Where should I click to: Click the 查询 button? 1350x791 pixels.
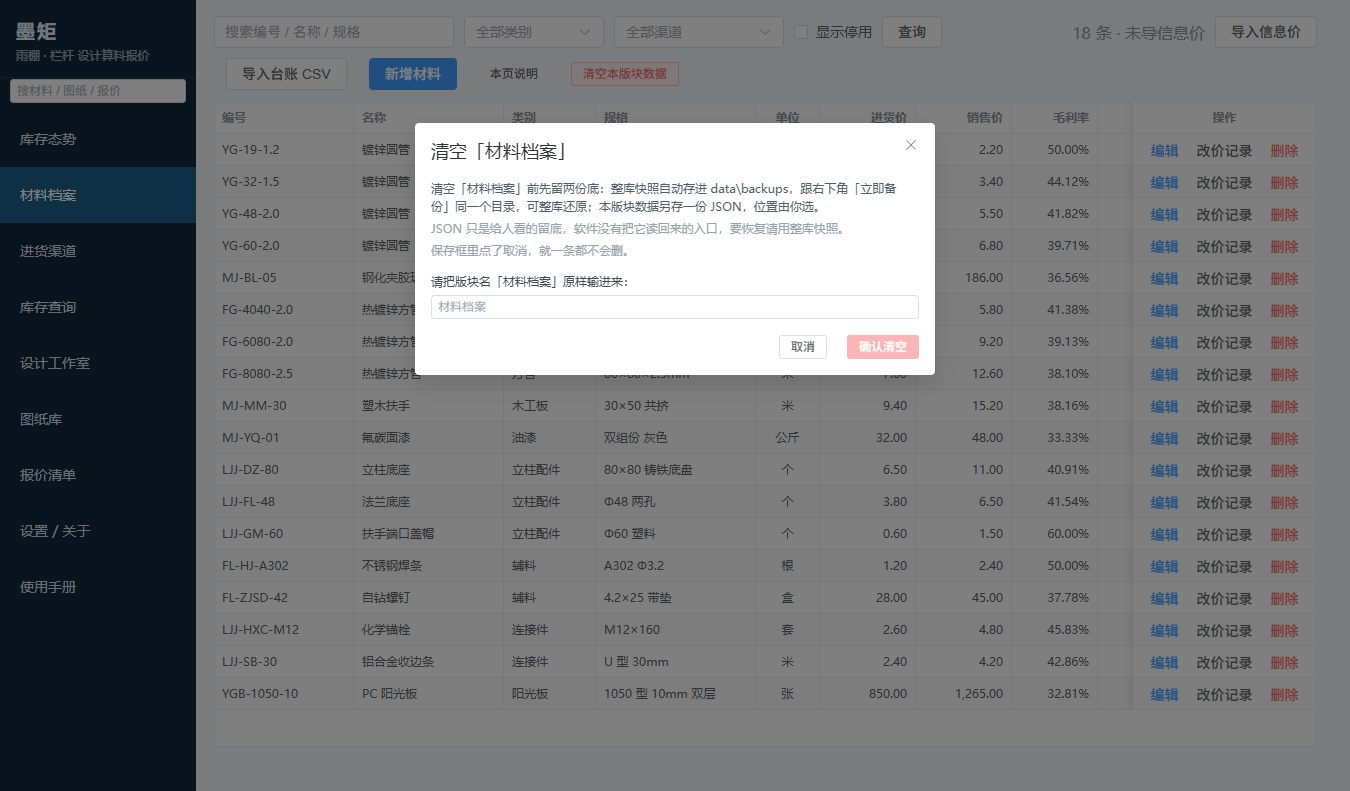tap(912, 32)
